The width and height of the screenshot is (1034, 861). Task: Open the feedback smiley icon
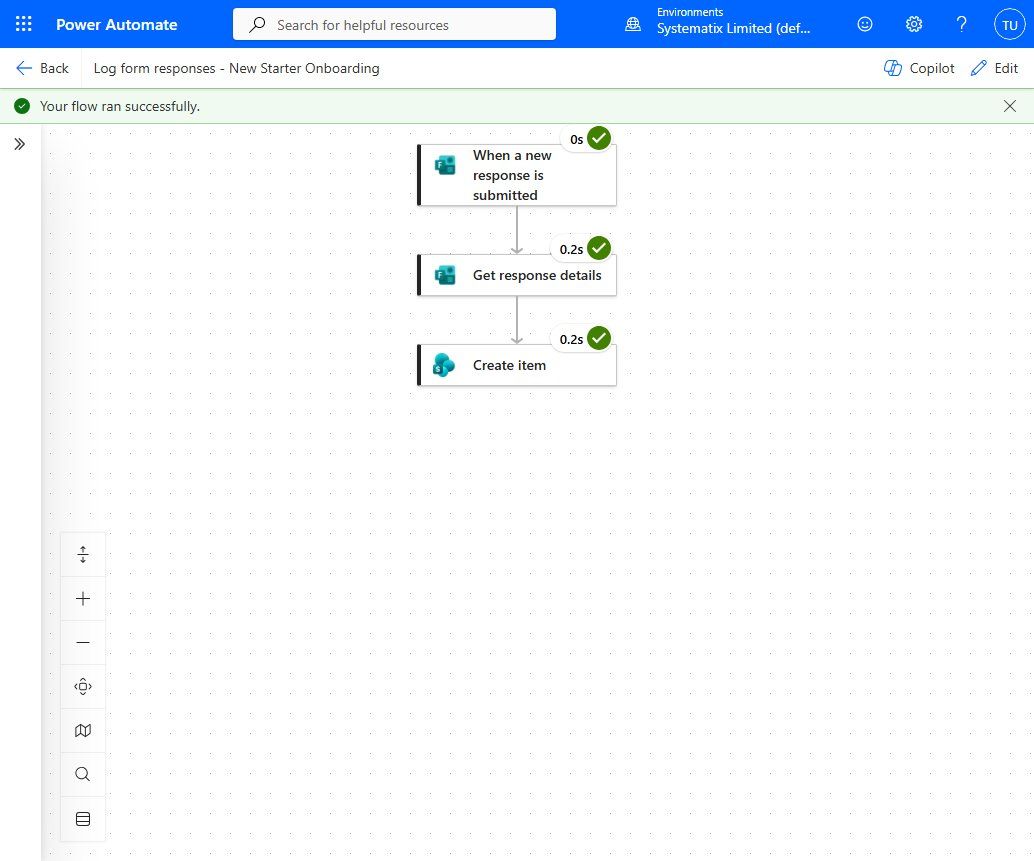[x=865, y=24]
